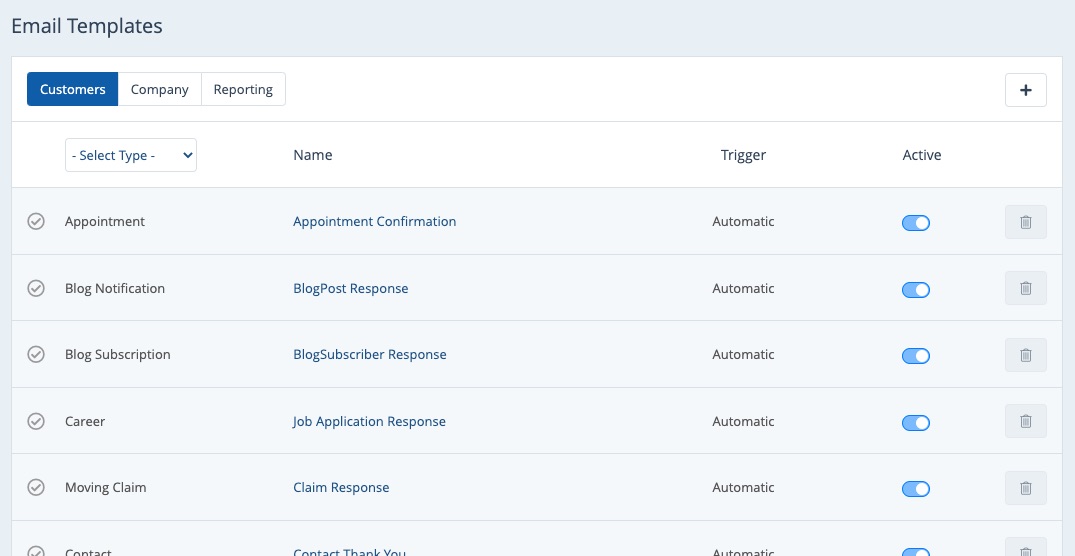Click trash icon for BlogSubscriber Response row
The image size is (1075, 556).
(1025, 355)
